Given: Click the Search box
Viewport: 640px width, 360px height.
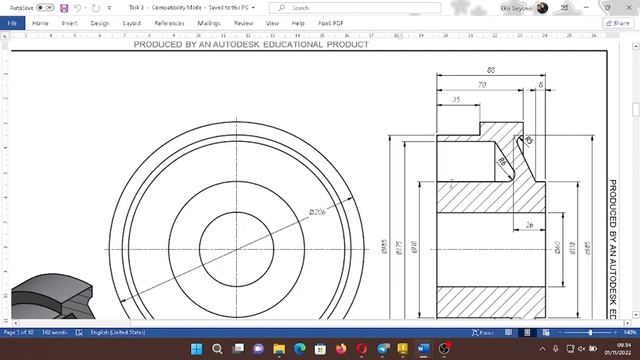Looking at the screenshot, I should point(355,8).
